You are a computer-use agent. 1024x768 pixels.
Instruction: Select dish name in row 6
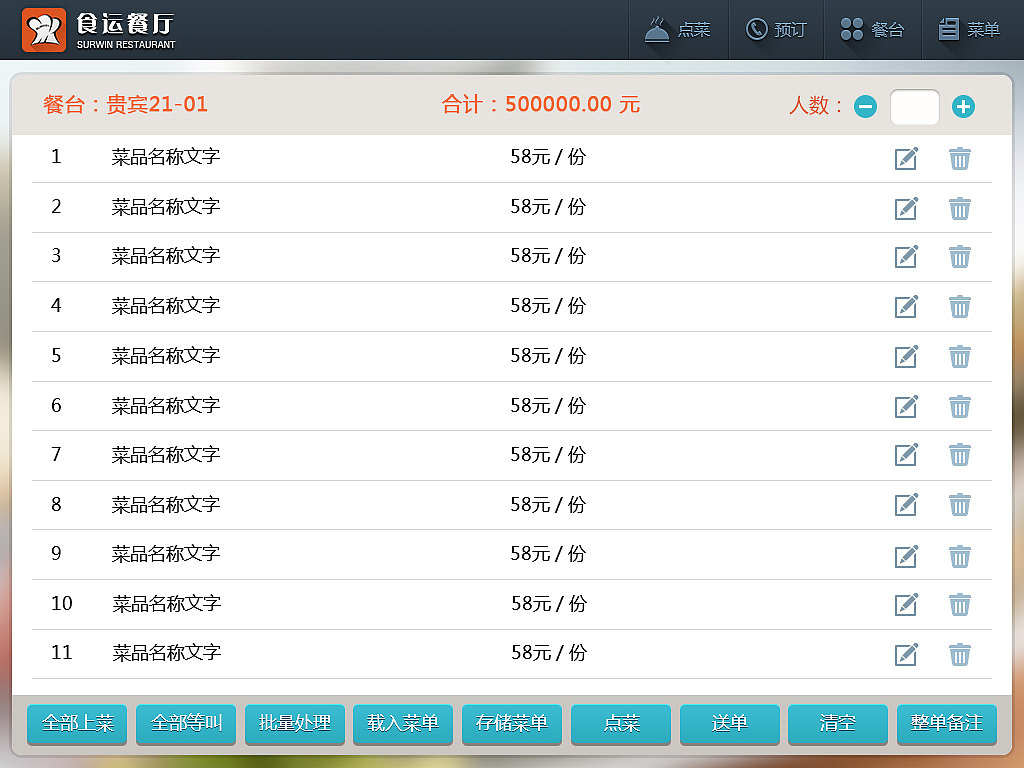coord(166,406)
